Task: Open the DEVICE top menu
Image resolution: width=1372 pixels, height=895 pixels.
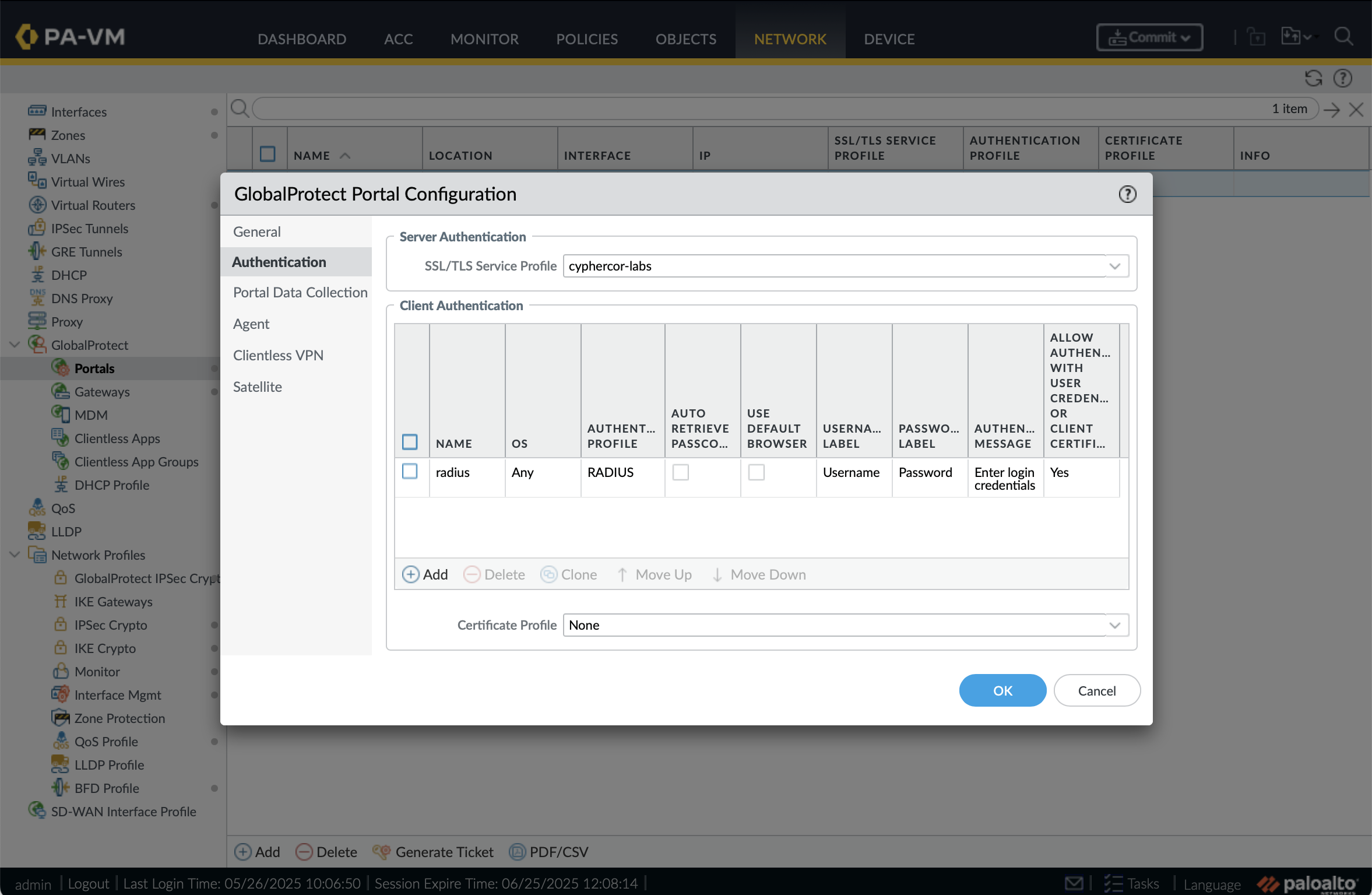Action: pos(889,39)
